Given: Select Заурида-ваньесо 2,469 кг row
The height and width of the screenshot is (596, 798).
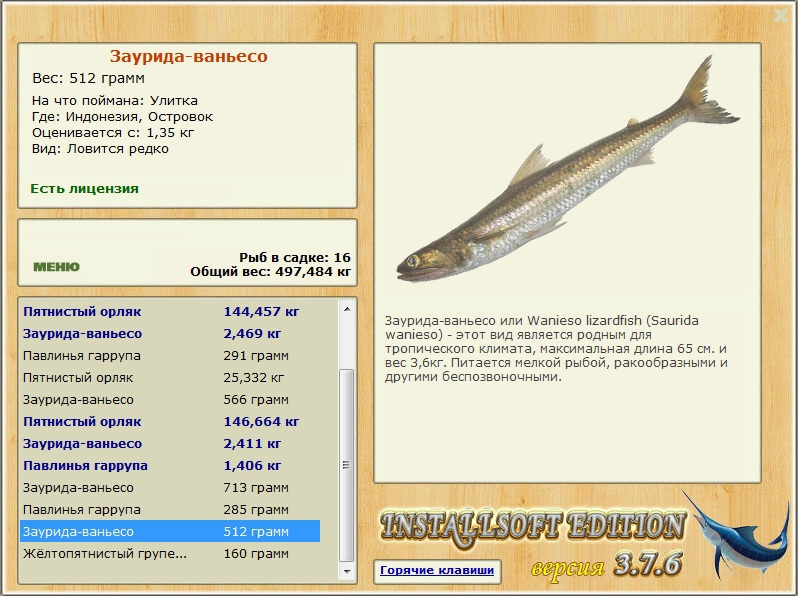Looking at the screenshot, I should (170, 333).
